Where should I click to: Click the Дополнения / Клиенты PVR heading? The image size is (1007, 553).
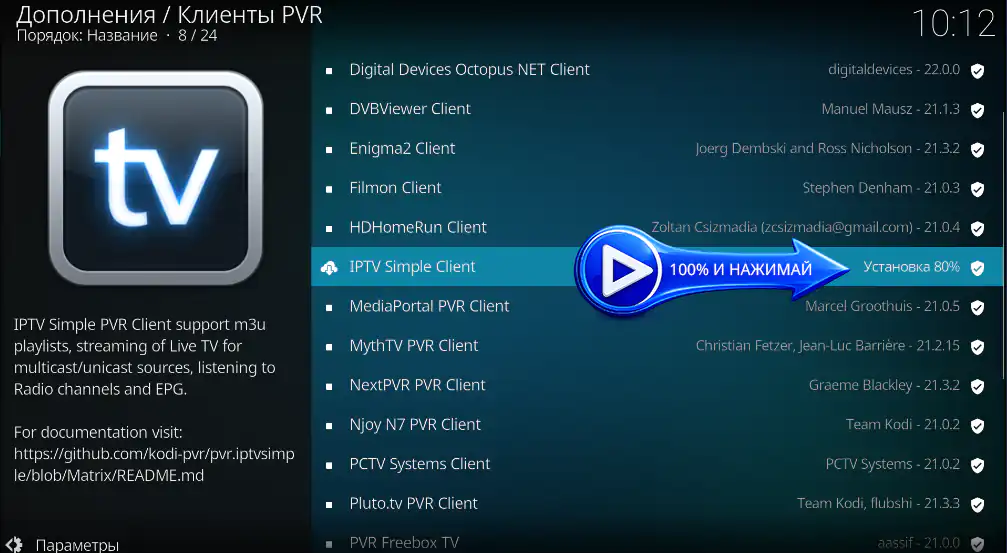click(x=169, y=14)
